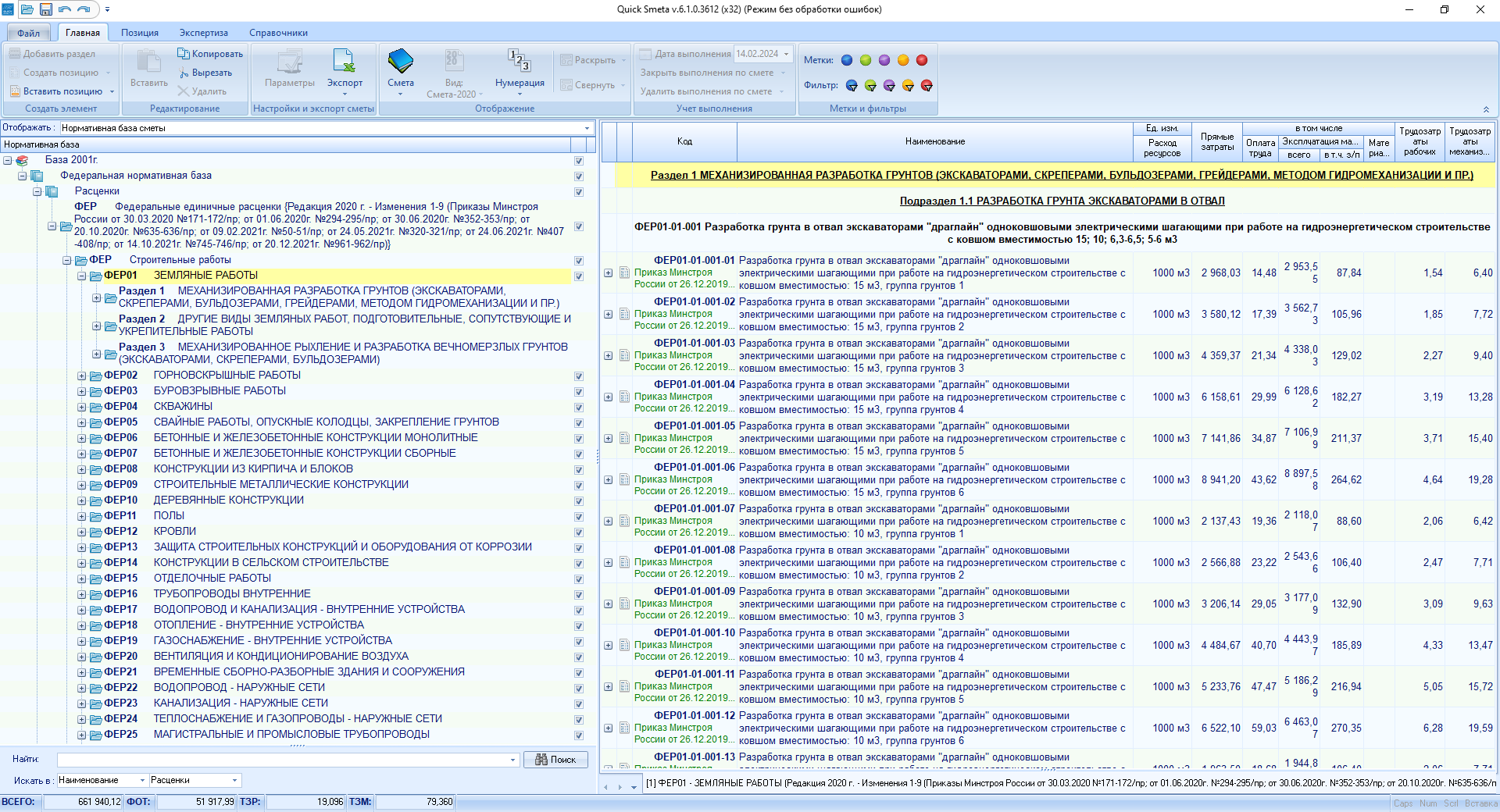Expand the ФЕР09 металлические конструкции node
The width and height of the screenshot is (1500, 812).
tap(81, 485)
